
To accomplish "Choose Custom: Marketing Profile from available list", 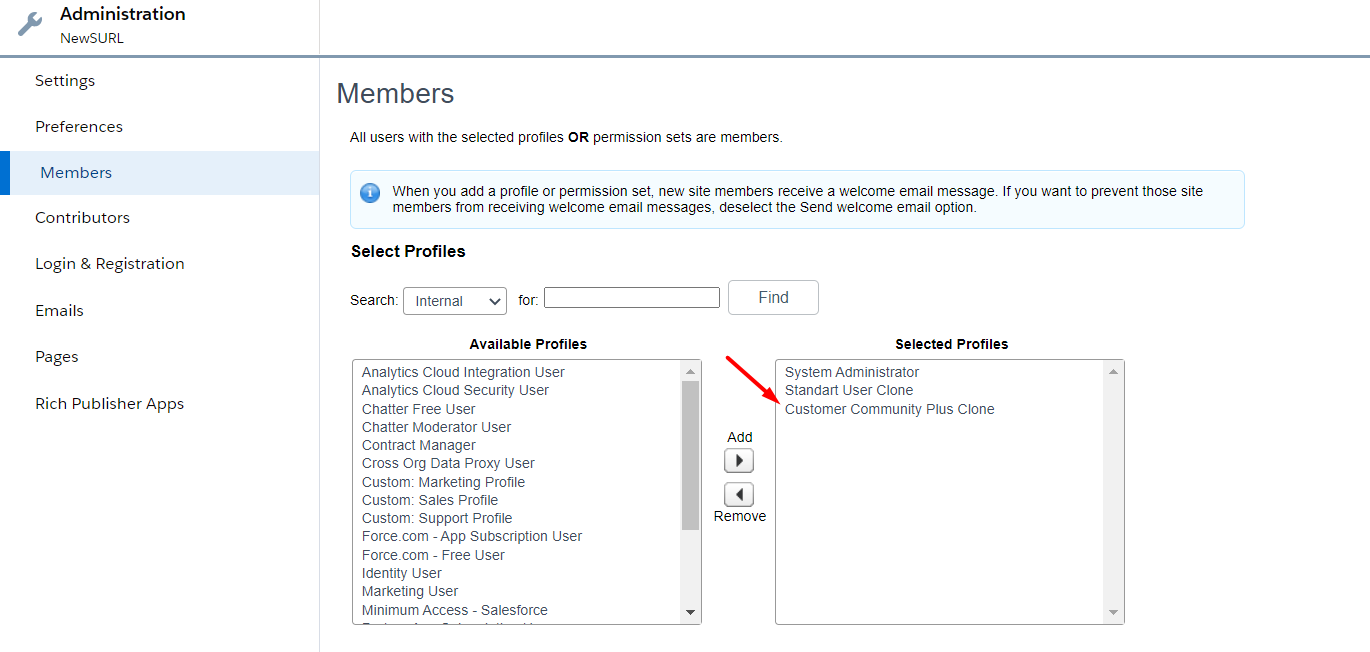I will pos(443,482).
